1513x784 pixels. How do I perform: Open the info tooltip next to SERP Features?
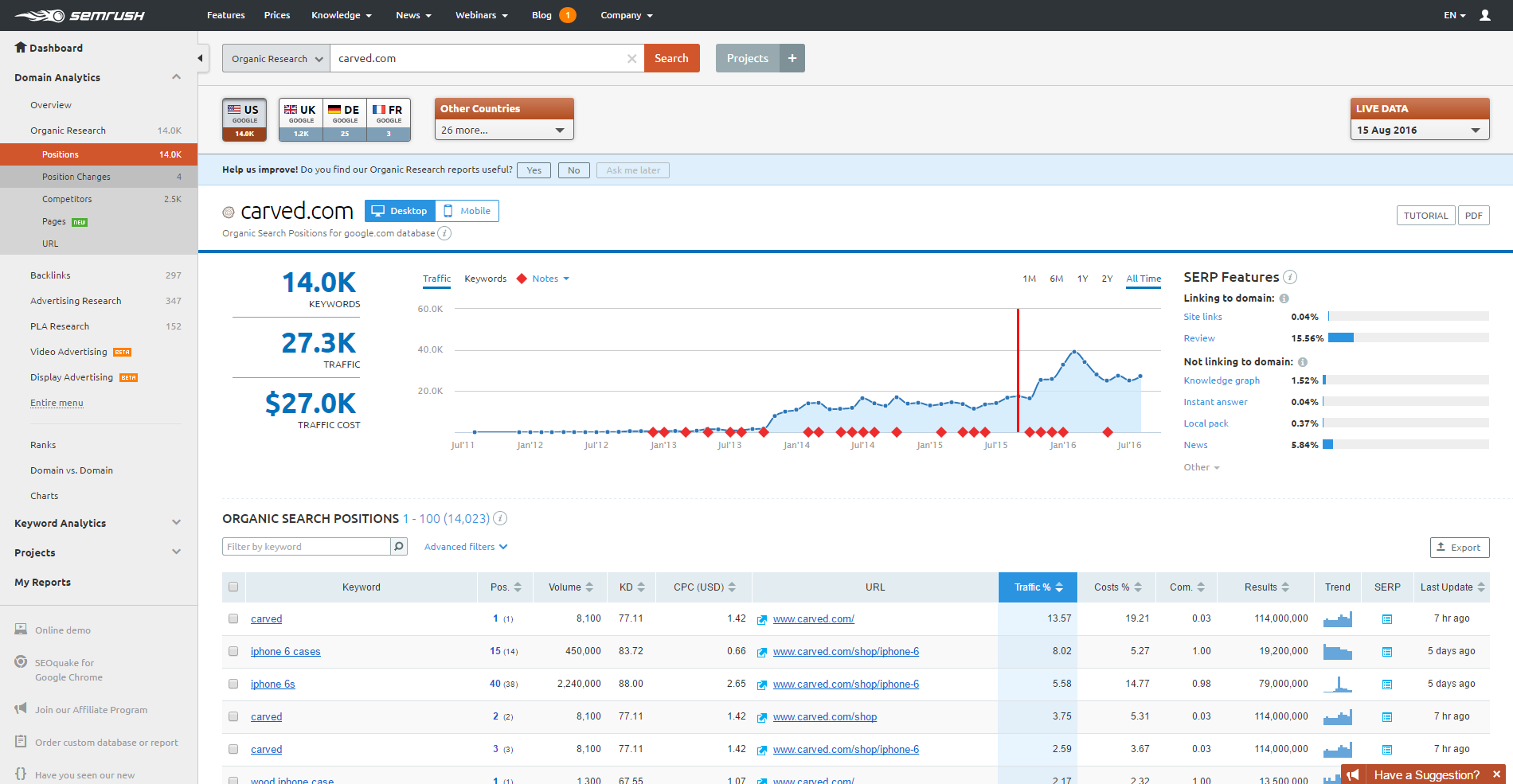pyautogui.click(x=1290, y=277)
